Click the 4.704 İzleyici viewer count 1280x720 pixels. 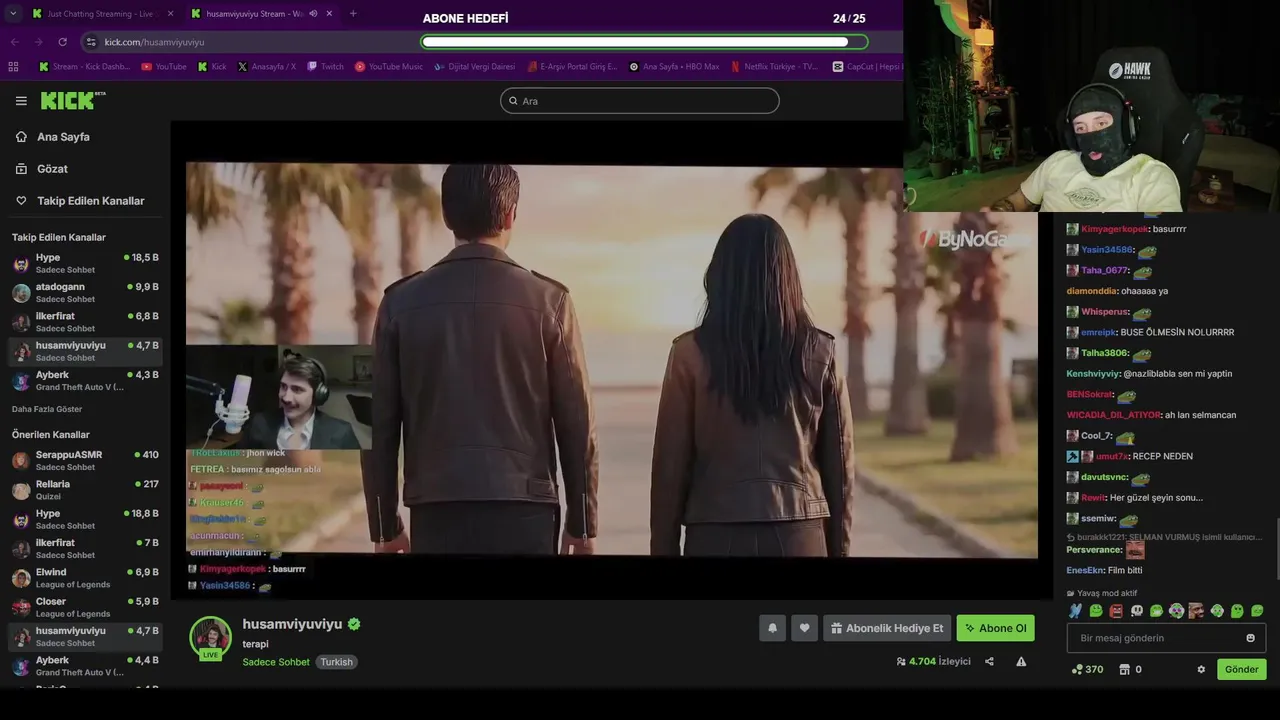point(933,661)
